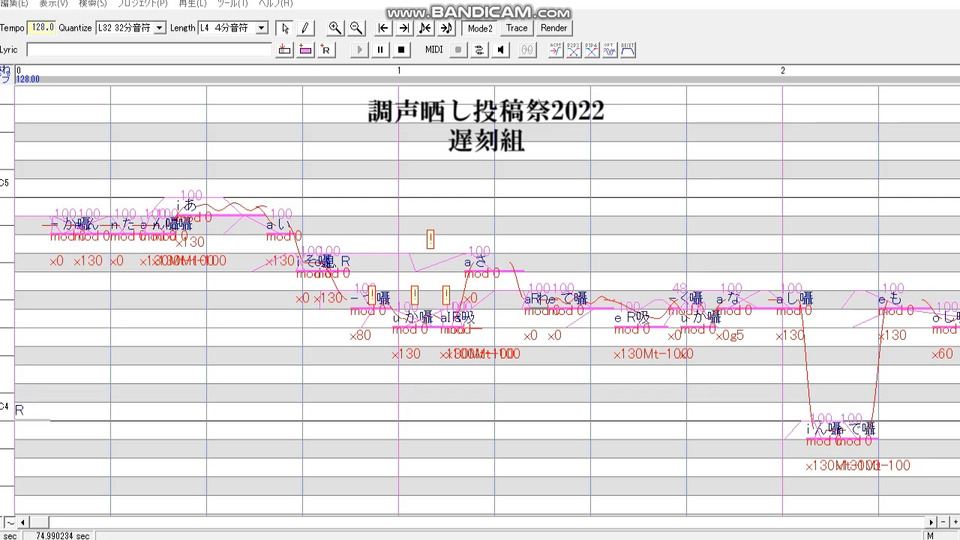
Task: Toggle the speaker sound icon
Action: click(x=501, y=50)
